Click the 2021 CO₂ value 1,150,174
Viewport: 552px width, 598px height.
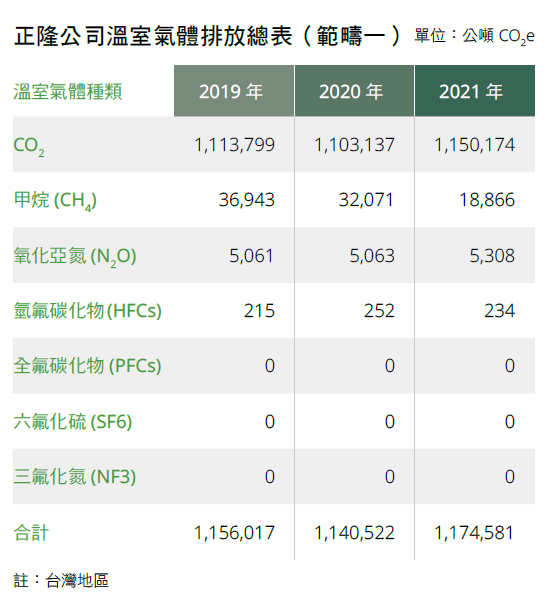475,145
